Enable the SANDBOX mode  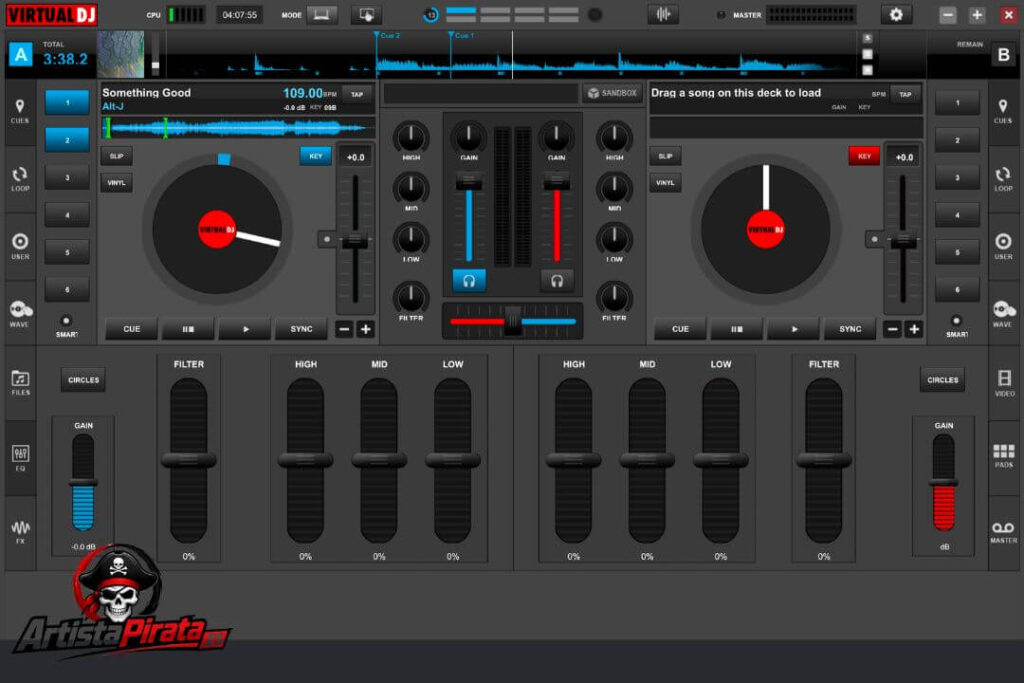coord(613,93)
